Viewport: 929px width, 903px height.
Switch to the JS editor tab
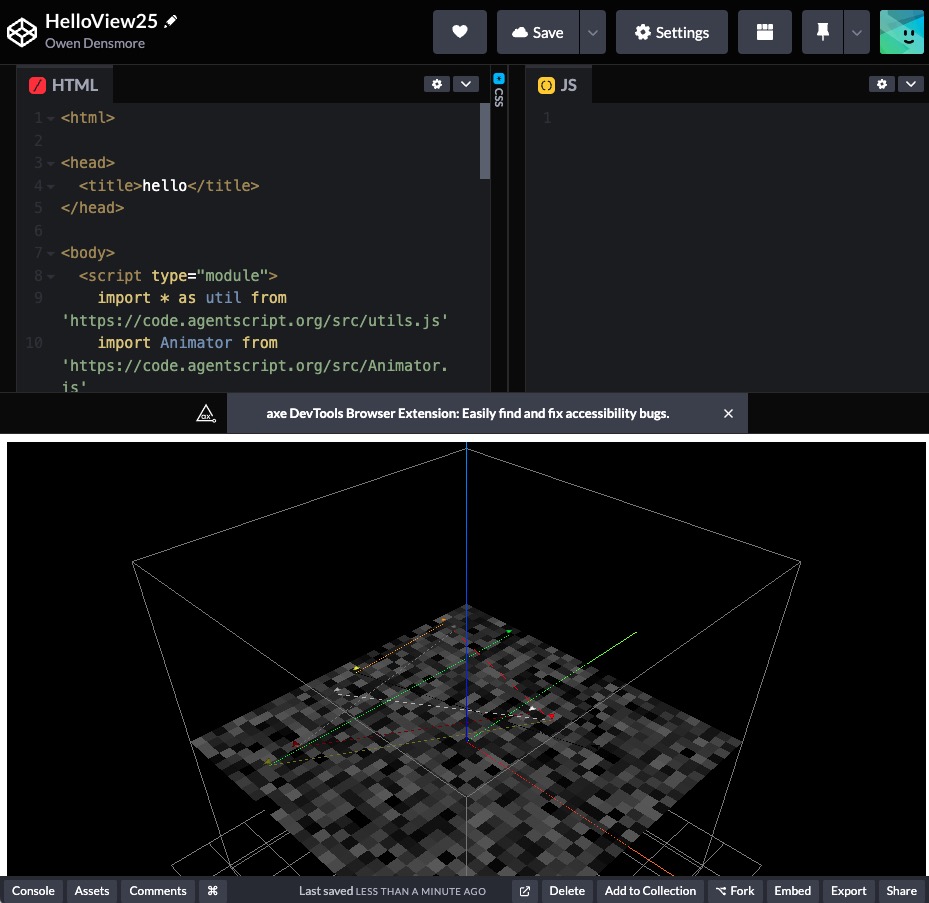coord(558,85)
